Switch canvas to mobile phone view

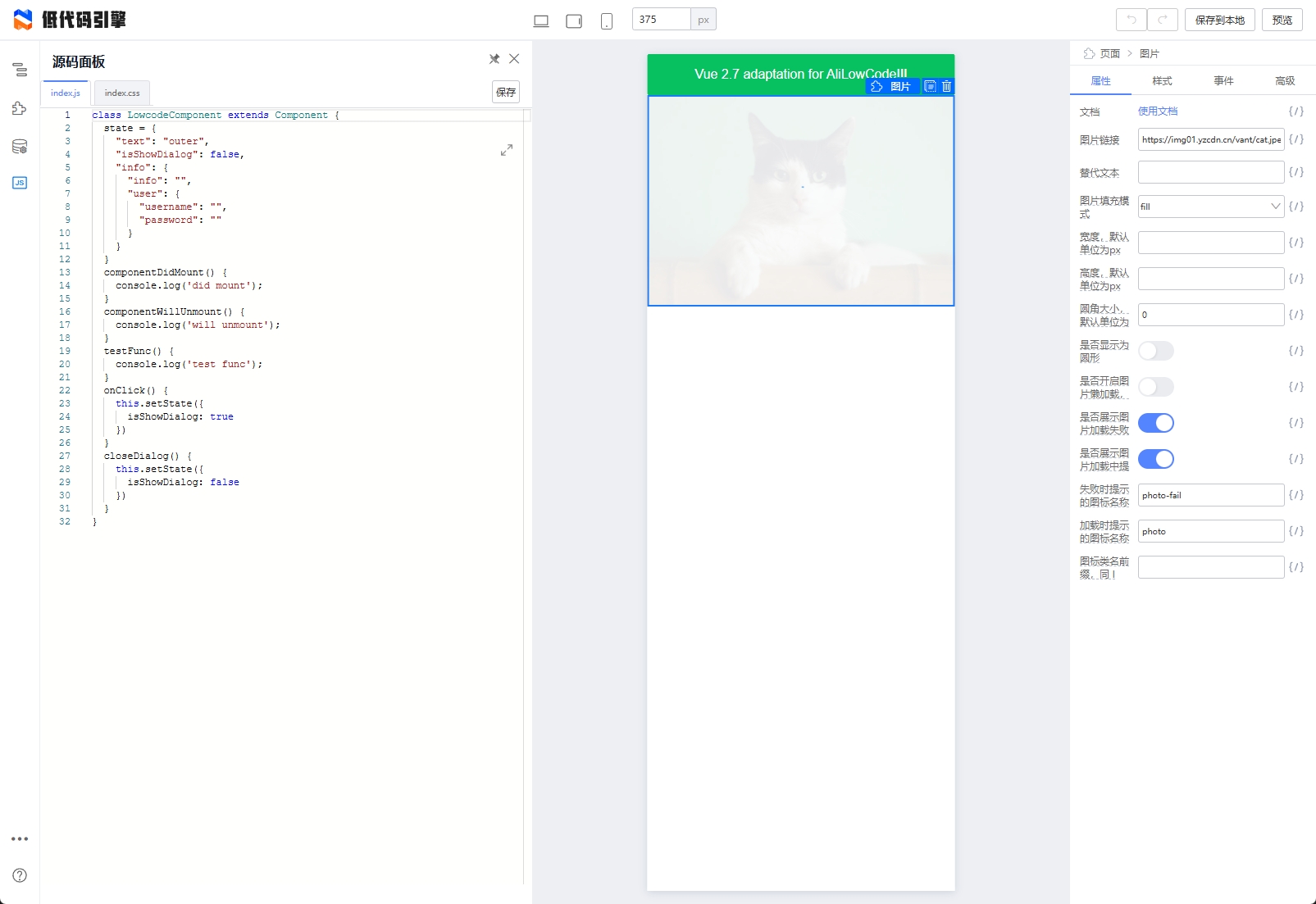[x=607, y=20]
